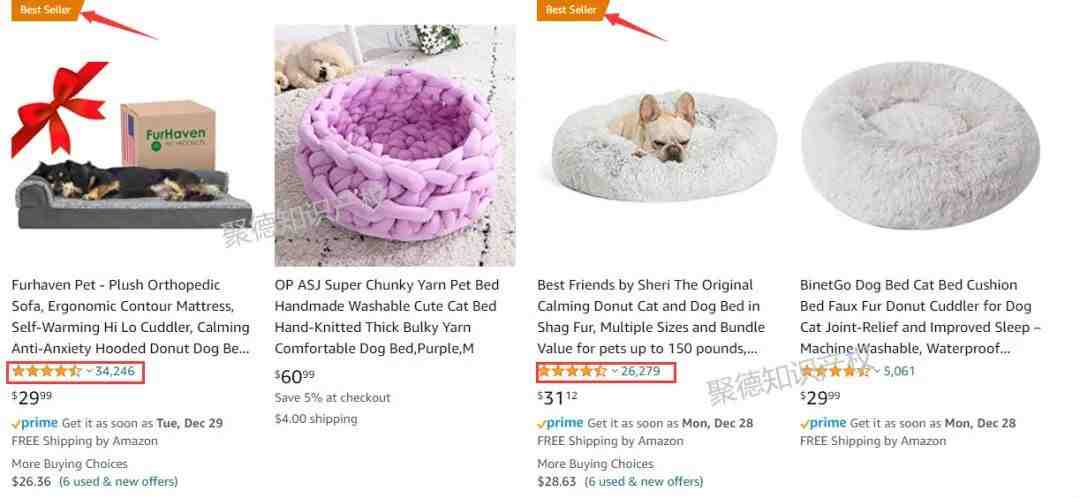Open the star rating on the Furhaven Pet listing
This screenshot has width=1080, height=498.
tap(47, 371)
